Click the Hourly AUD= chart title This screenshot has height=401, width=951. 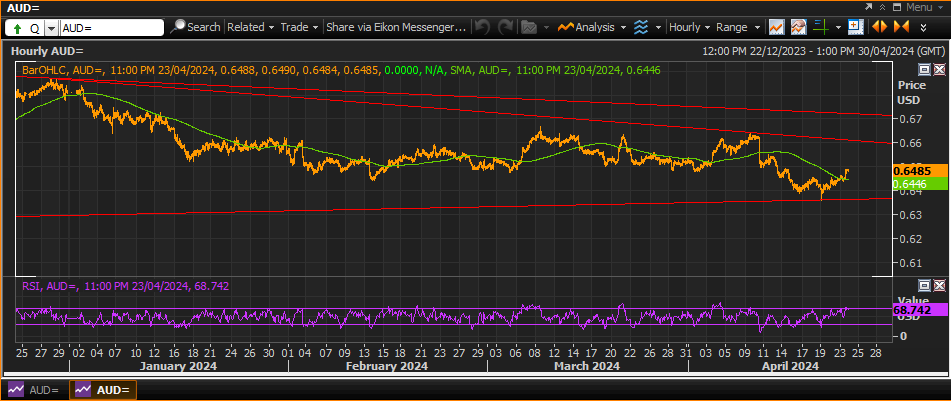coord(47,52)
